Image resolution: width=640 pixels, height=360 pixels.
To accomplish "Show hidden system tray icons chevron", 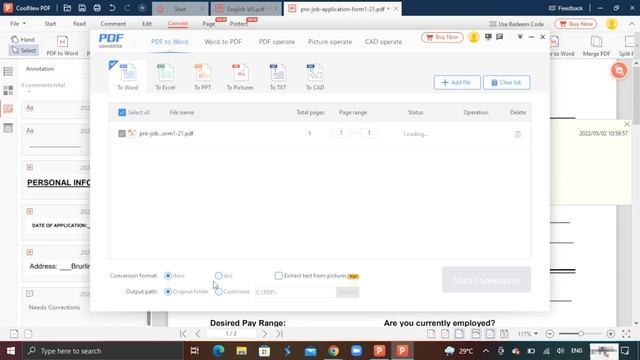I will (486, 351).
